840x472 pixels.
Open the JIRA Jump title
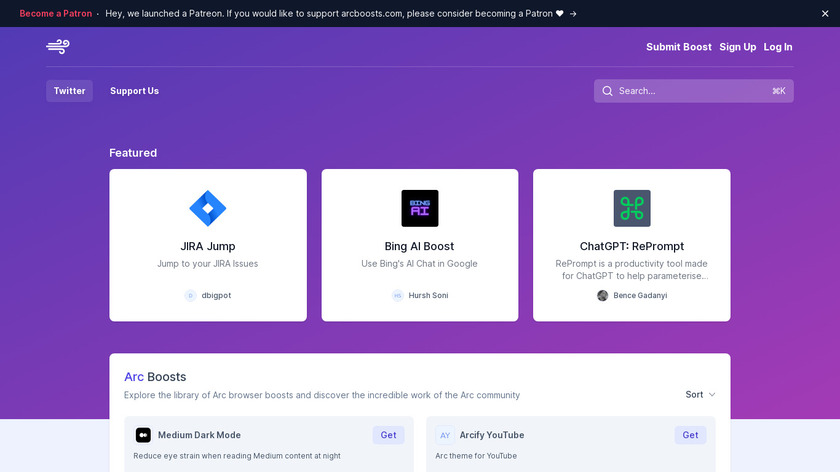point(208,246)
